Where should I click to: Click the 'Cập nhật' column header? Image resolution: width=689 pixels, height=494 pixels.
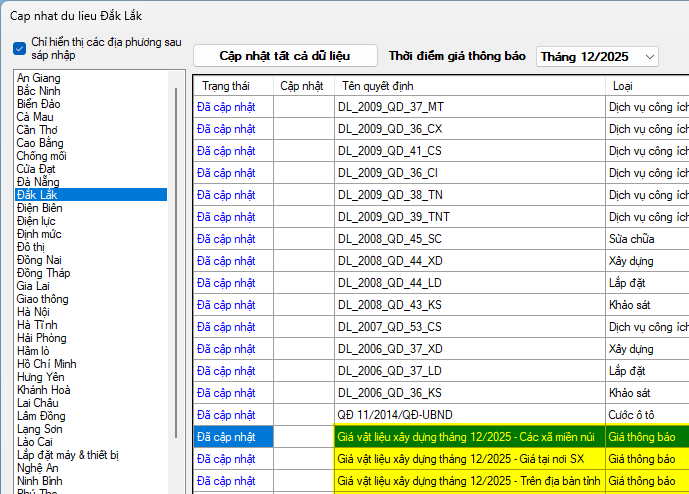coord(302,86)
